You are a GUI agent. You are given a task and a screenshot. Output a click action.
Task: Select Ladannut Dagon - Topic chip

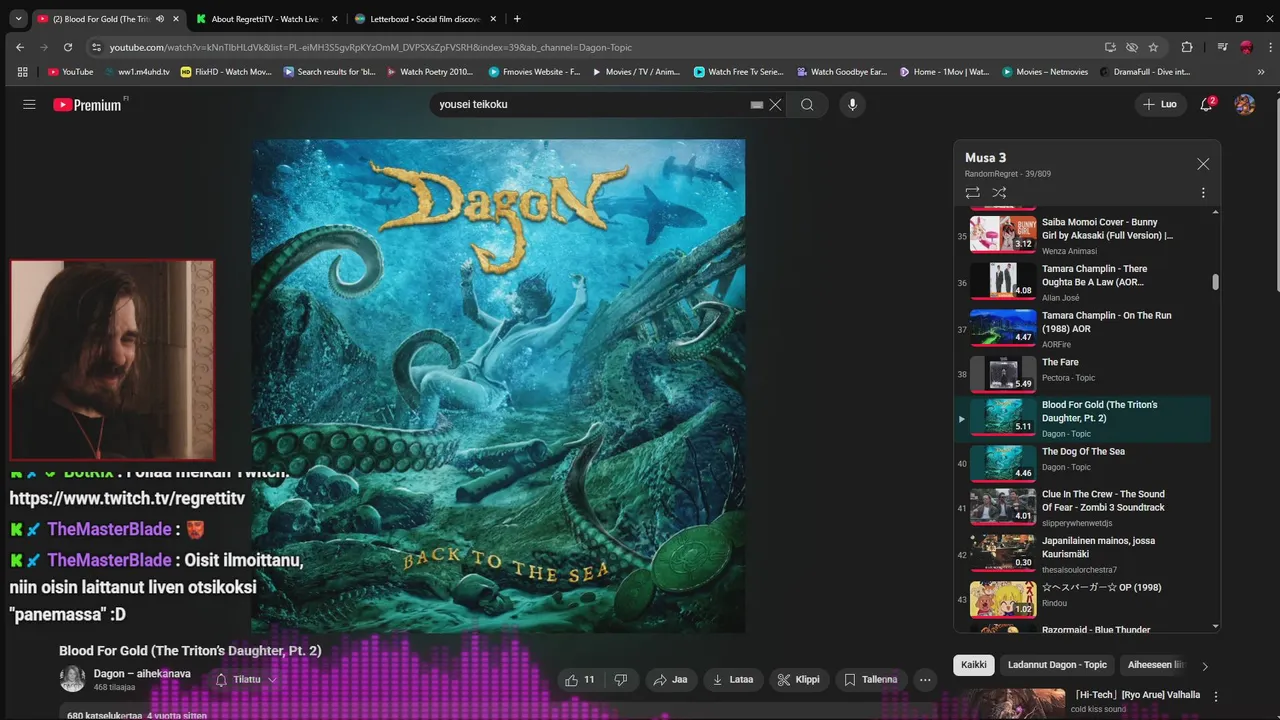click(x=1057, y=665)
